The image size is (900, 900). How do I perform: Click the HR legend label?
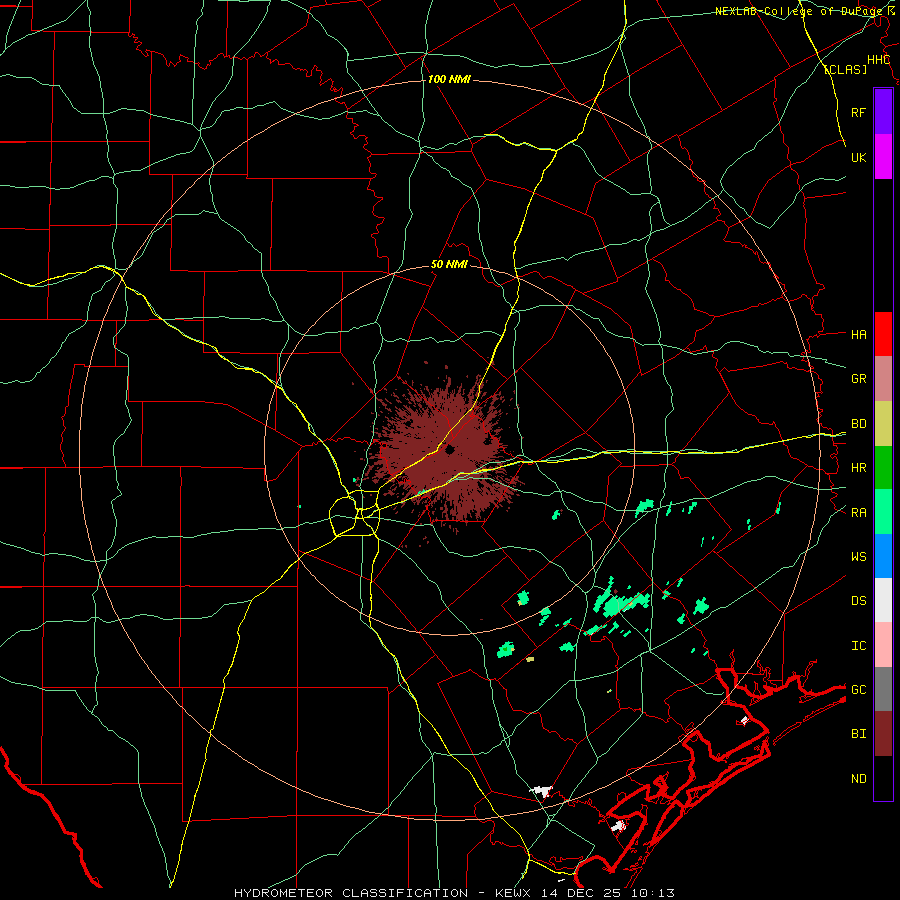858,468
